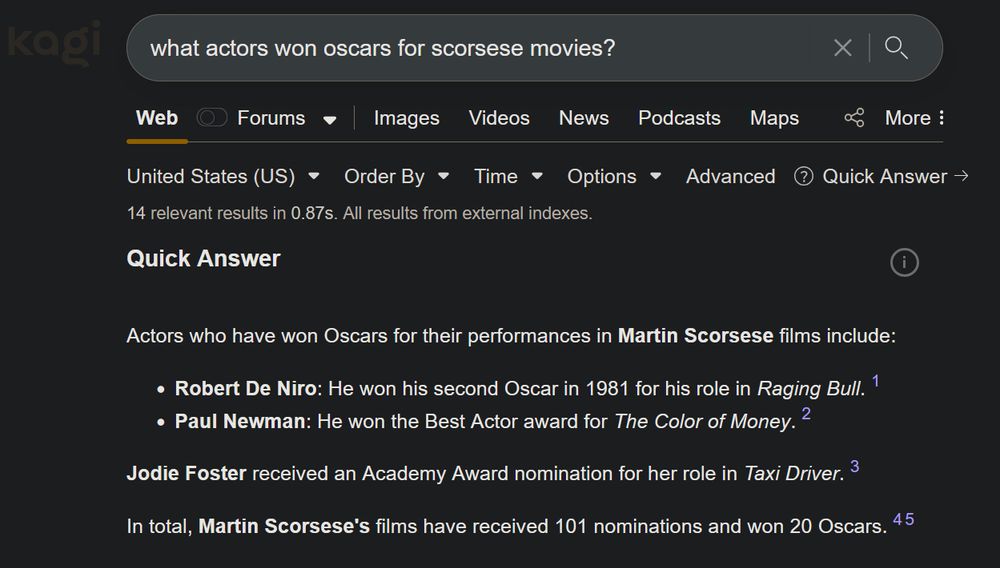Click the magnifying glass search icon

coord(896,48)
